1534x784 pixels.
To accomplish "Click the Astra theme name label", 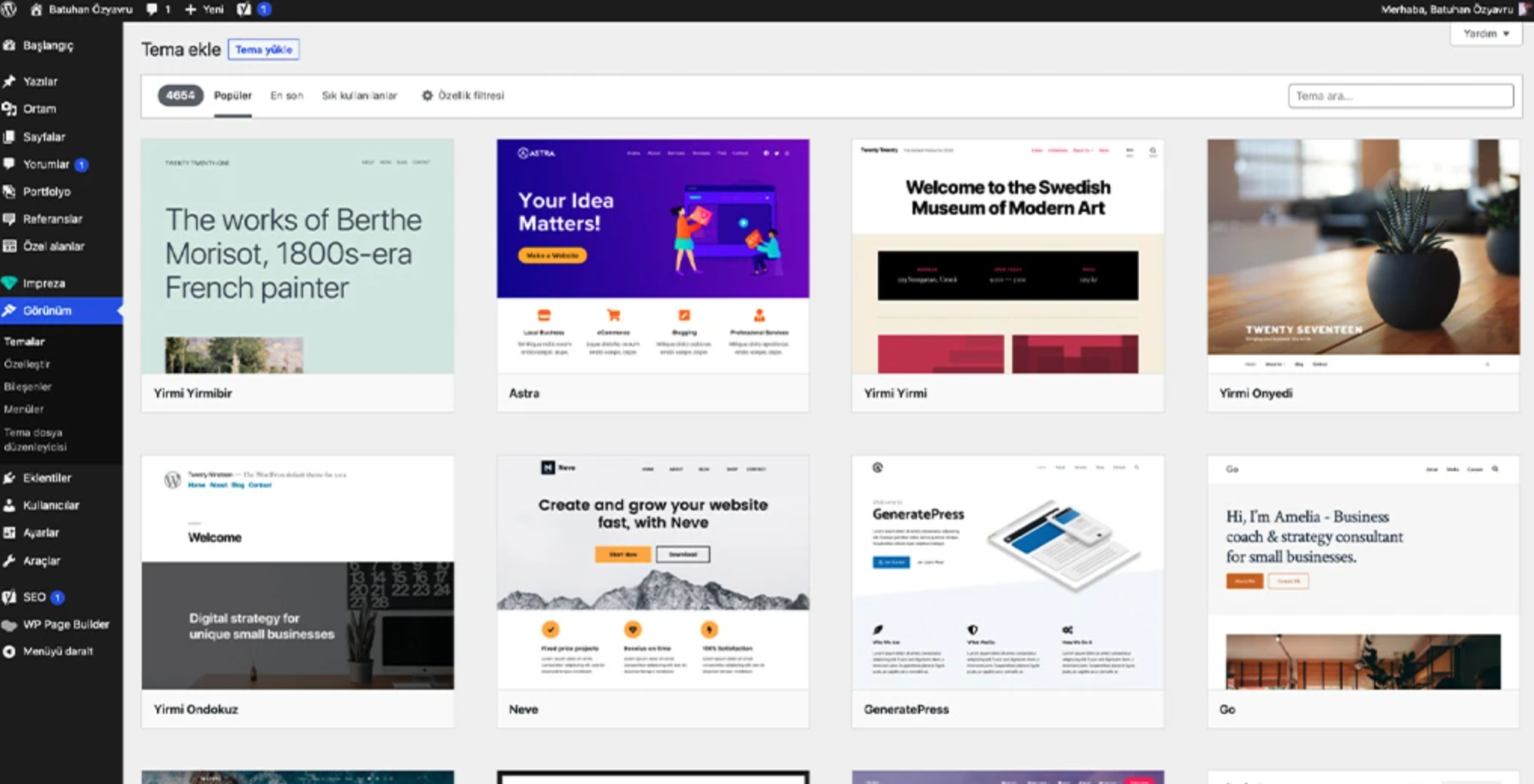I will tap(524, 394).
